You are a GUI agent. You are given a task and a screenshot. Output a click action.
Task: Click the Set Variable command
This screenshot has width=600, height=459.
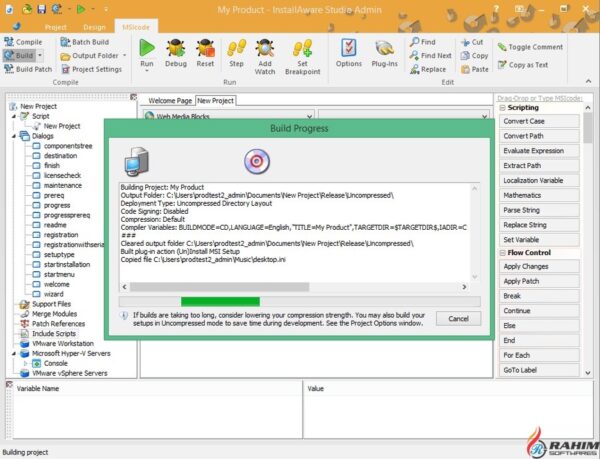tap(539, 240)
